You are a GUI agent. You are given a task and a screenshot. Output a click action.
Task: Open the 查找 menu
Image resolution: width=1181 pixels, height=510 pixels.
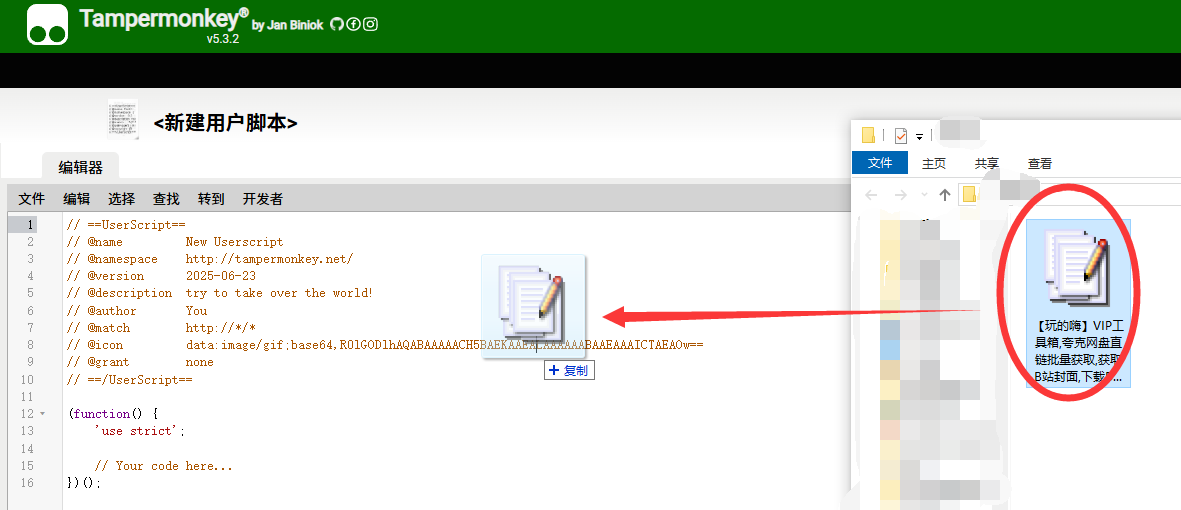166,199
